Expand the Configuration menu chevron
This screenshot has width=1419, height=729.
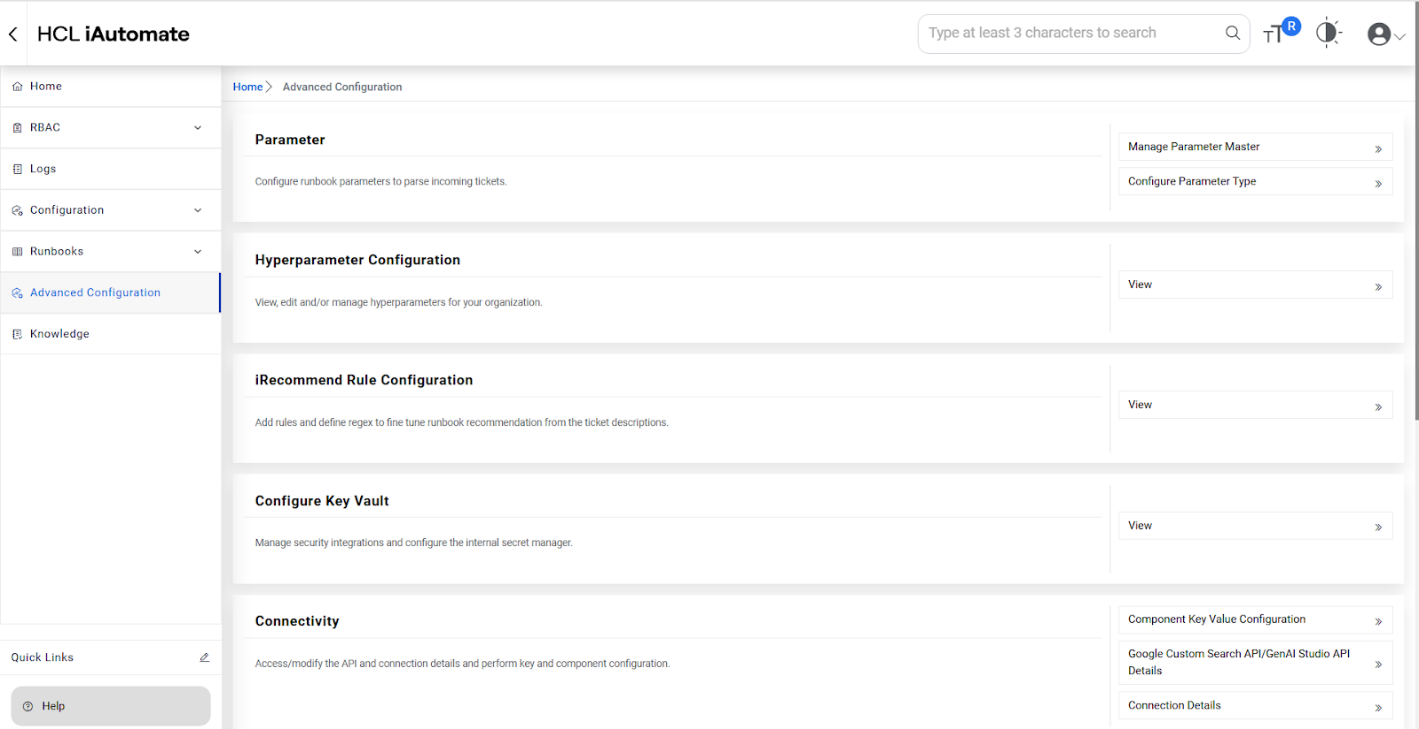(198, 210)
